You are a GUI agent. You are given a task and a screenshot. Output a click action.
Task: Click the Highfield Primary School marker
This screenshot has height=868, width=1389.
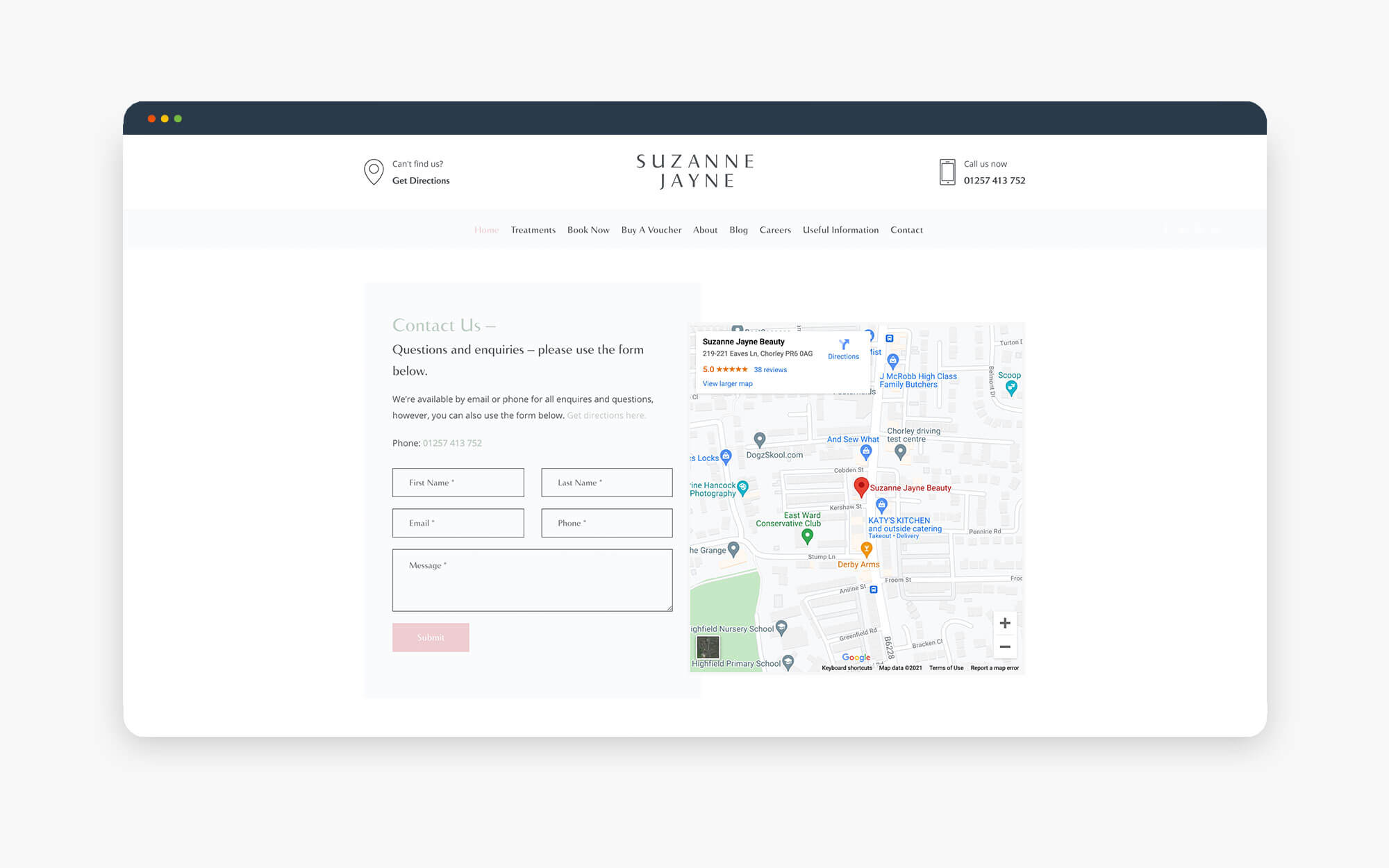[788, 662]
